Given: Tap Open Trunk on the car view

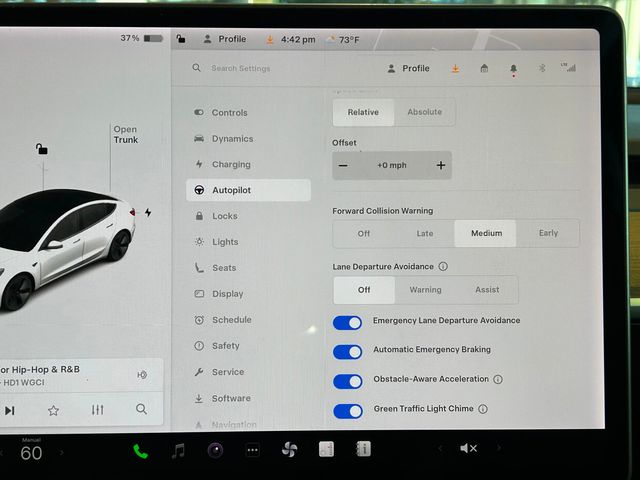Looking at the screenshot, I should point(126,134).
